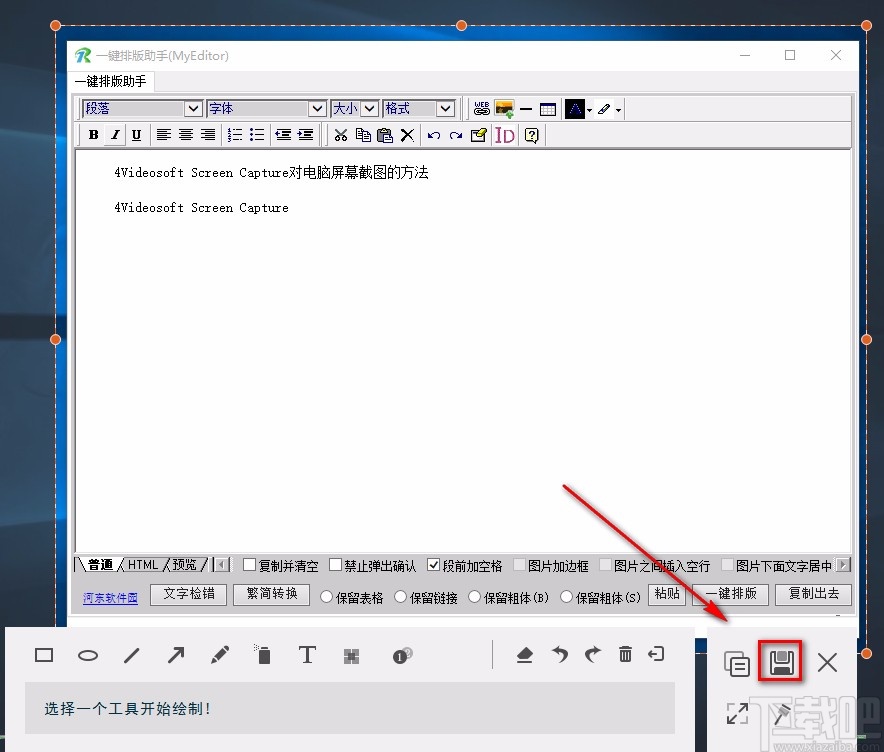Choose the text tool in the annotation bar
884x752 pixels.
(x=307, y=655)
